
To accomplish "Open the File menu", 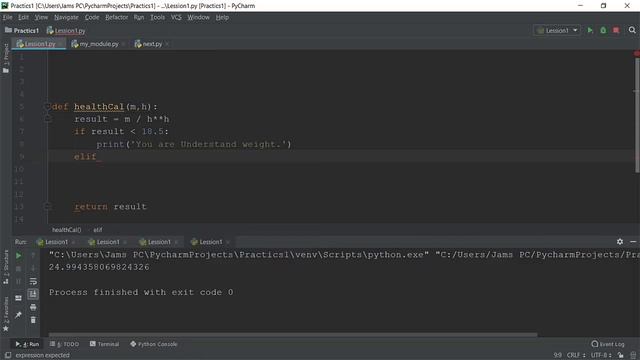I will click(x=7, y=17).
